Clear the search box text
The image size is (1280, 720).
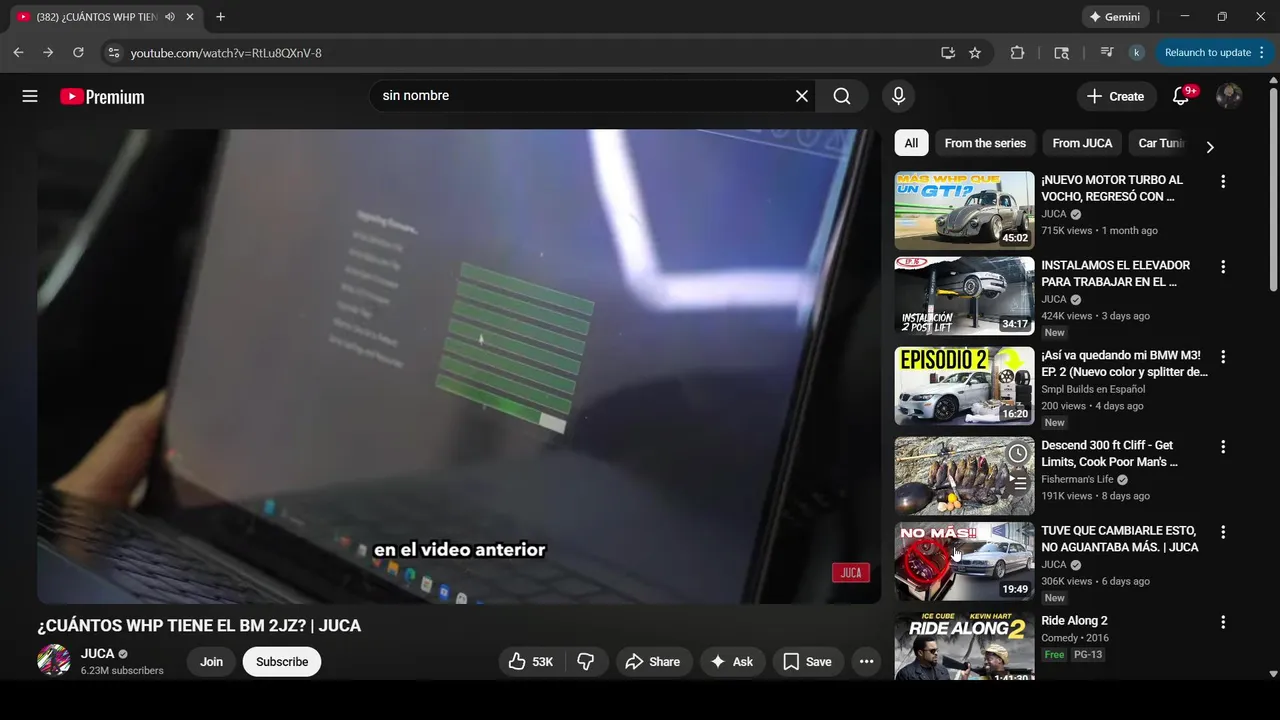(801, 96)
